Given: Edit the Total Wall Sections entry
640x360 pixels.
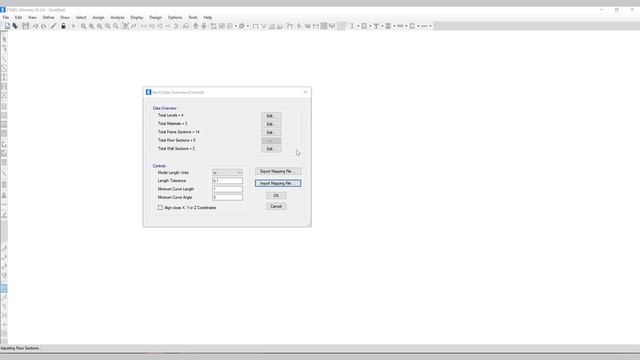Looking at the screenshot, I should tap(271, 149).
